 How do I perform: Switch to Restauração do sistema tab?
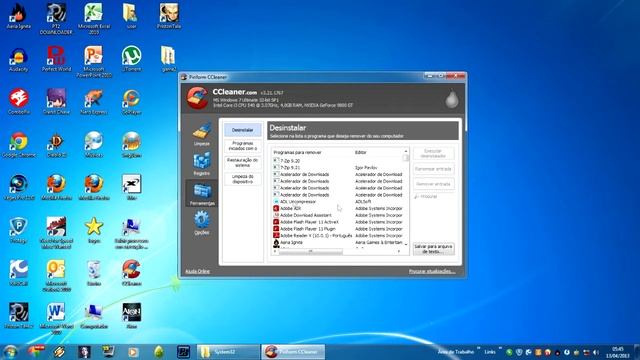pyautogui.click(x=242, y=162)
